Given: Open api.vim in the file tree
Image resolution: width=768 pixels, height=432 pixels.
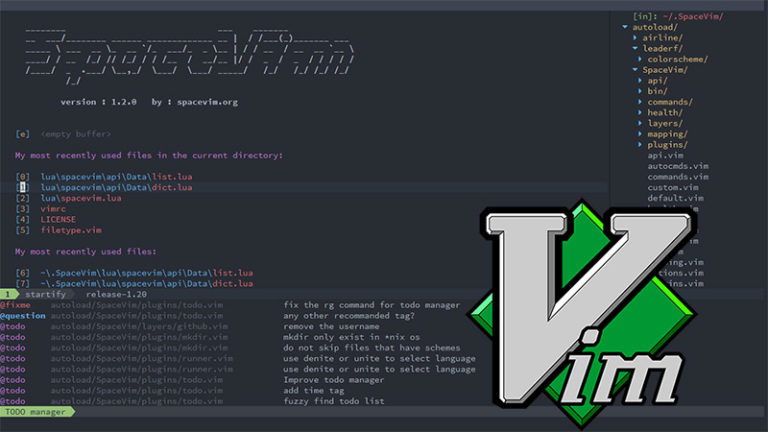Looking at the screenshot, I should point(666,156).
